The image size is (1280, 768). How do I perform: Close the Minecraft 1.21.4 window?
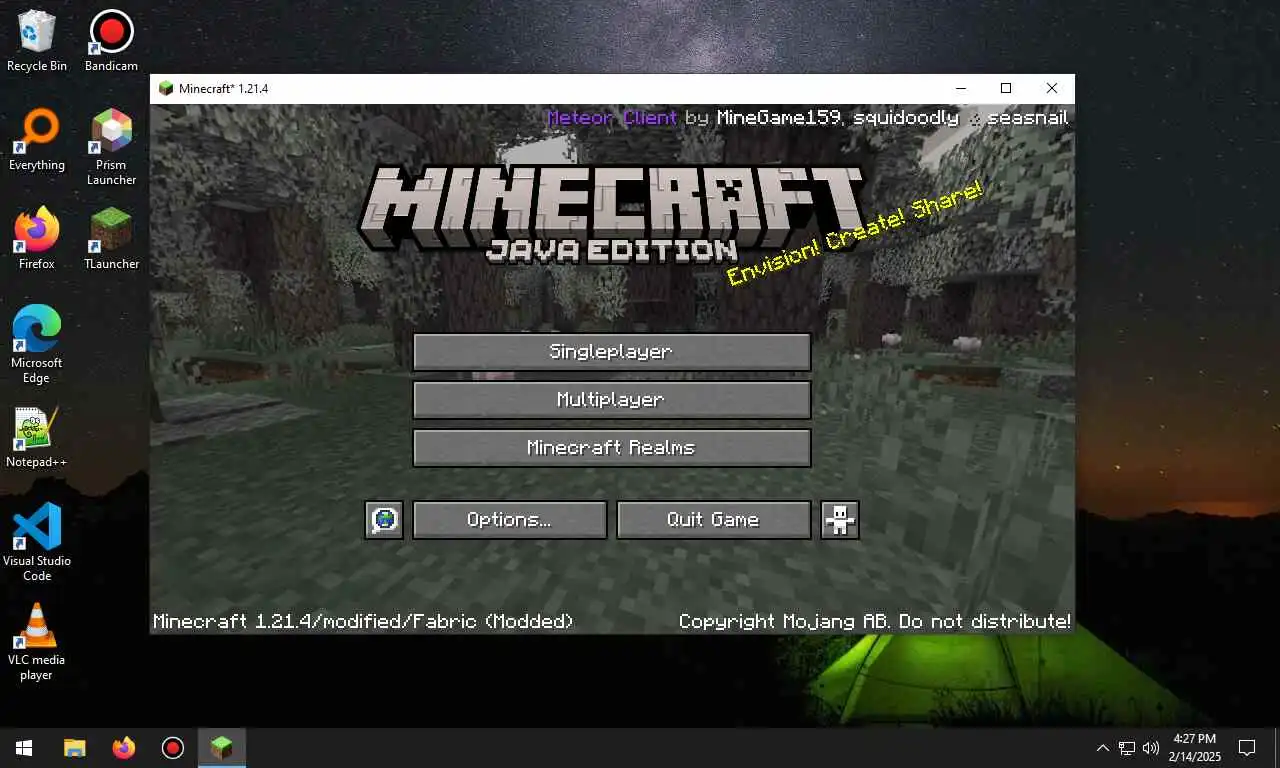1052,88
